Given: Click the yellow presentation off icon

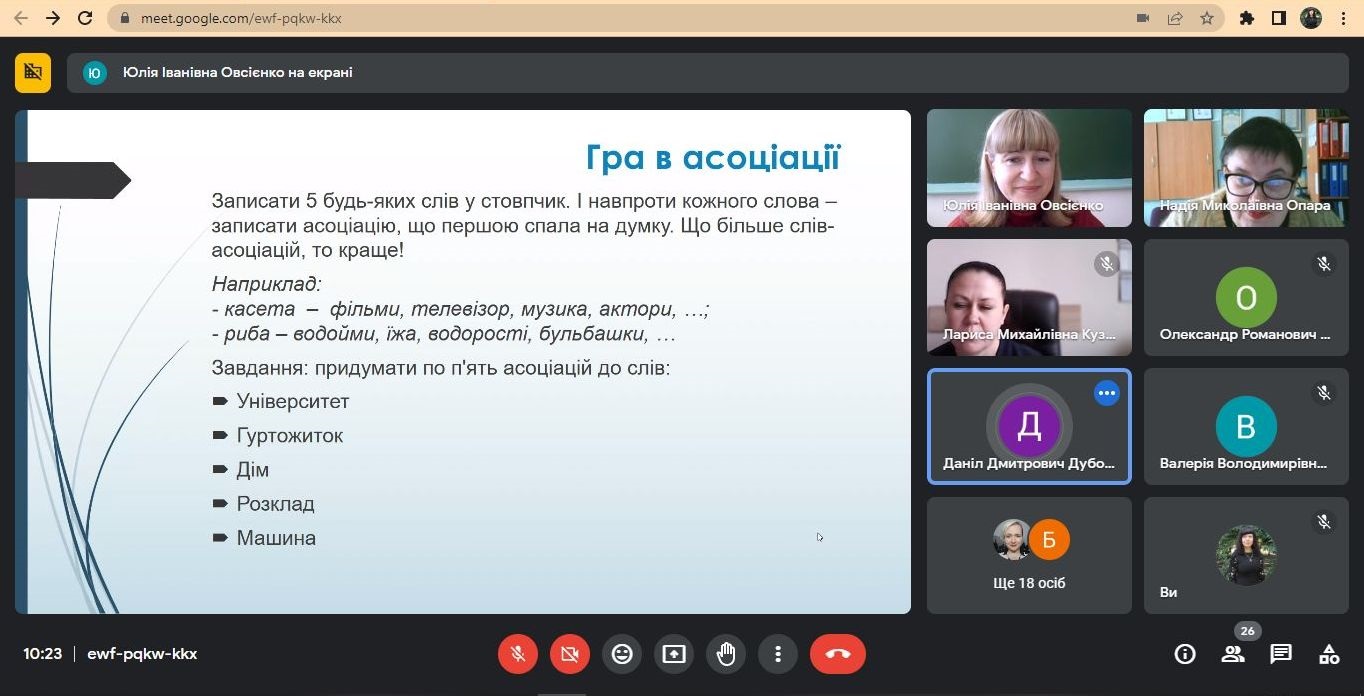Looking at the screenshot, I should (x=33, y=72).
